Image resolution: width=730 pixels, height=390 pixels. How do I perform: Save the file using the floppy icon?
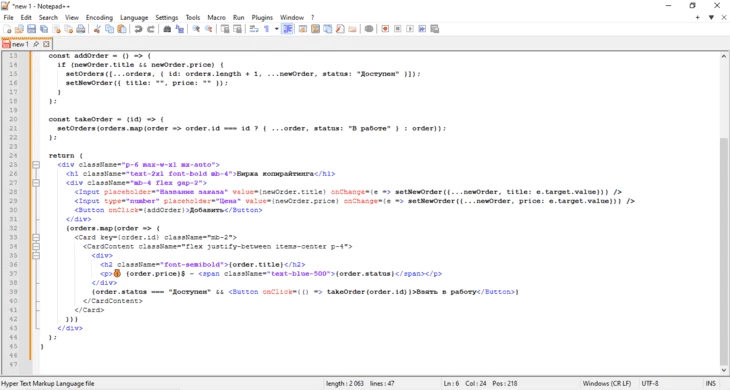(x=31, y=29)
